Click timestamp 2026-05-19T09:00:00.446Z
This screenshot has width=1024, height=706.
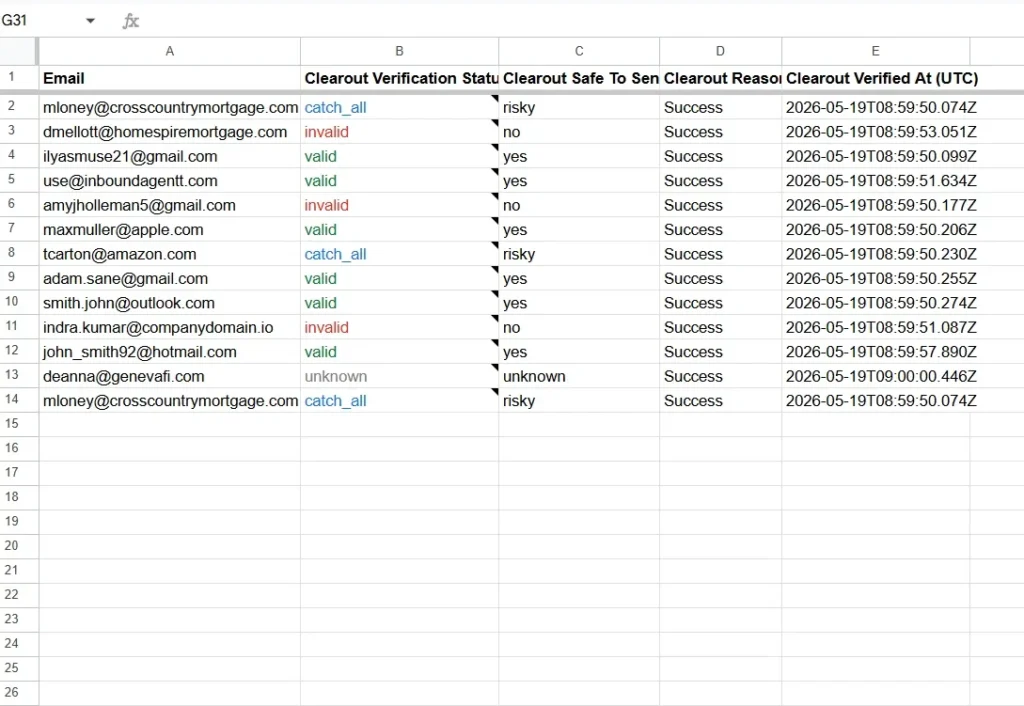click(x=881, y=376)
